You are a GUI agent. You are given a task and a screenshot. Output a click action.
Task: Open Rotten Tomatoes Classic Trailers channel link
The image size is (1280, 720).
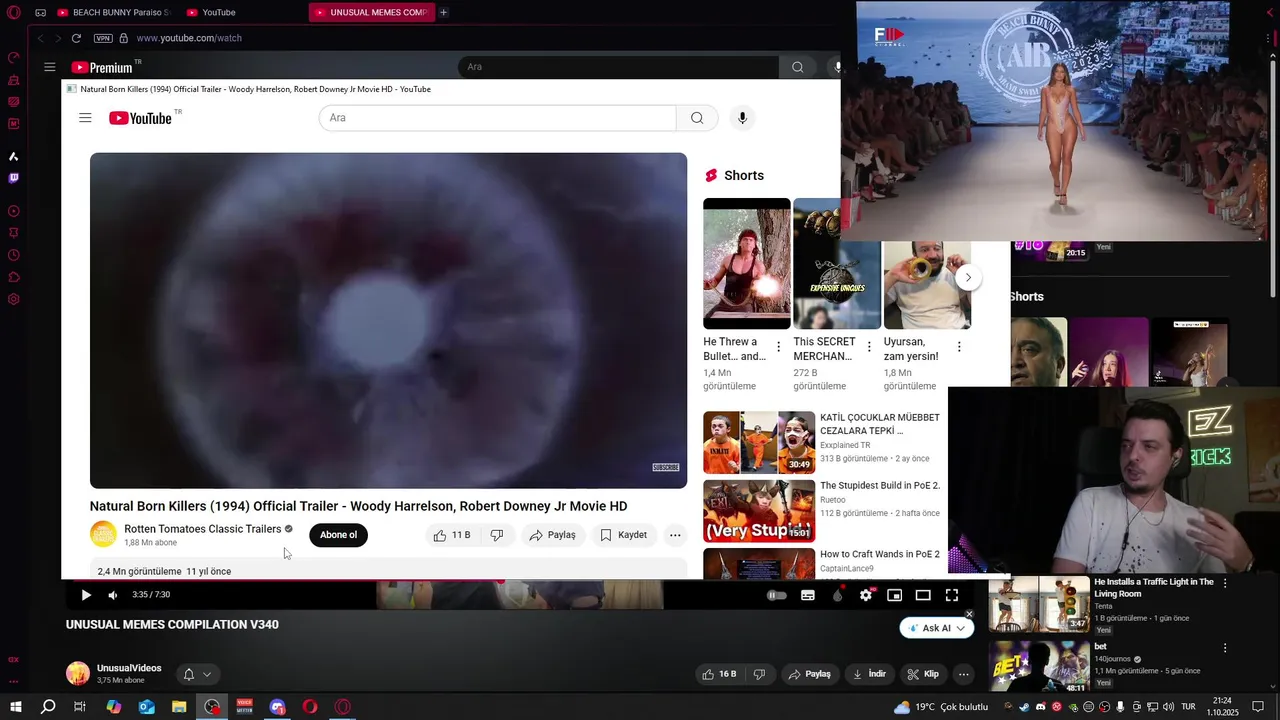[202, 529]
